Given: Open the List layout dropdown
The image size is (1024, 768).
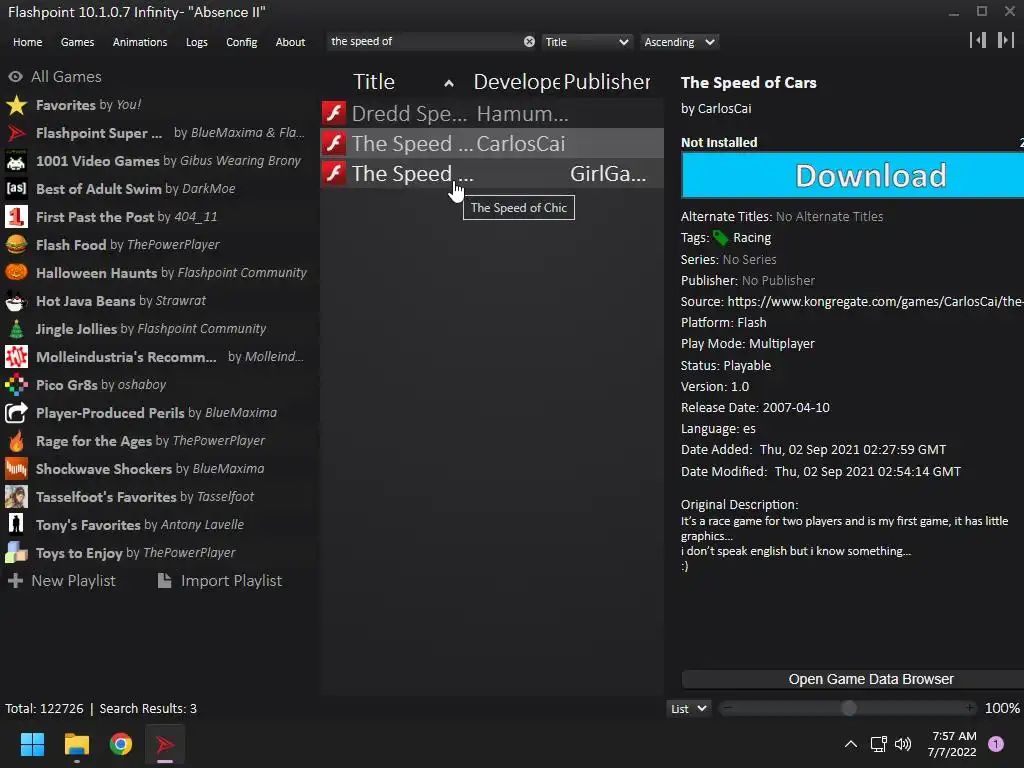Looking at the screenshot, I should (688, 709).
